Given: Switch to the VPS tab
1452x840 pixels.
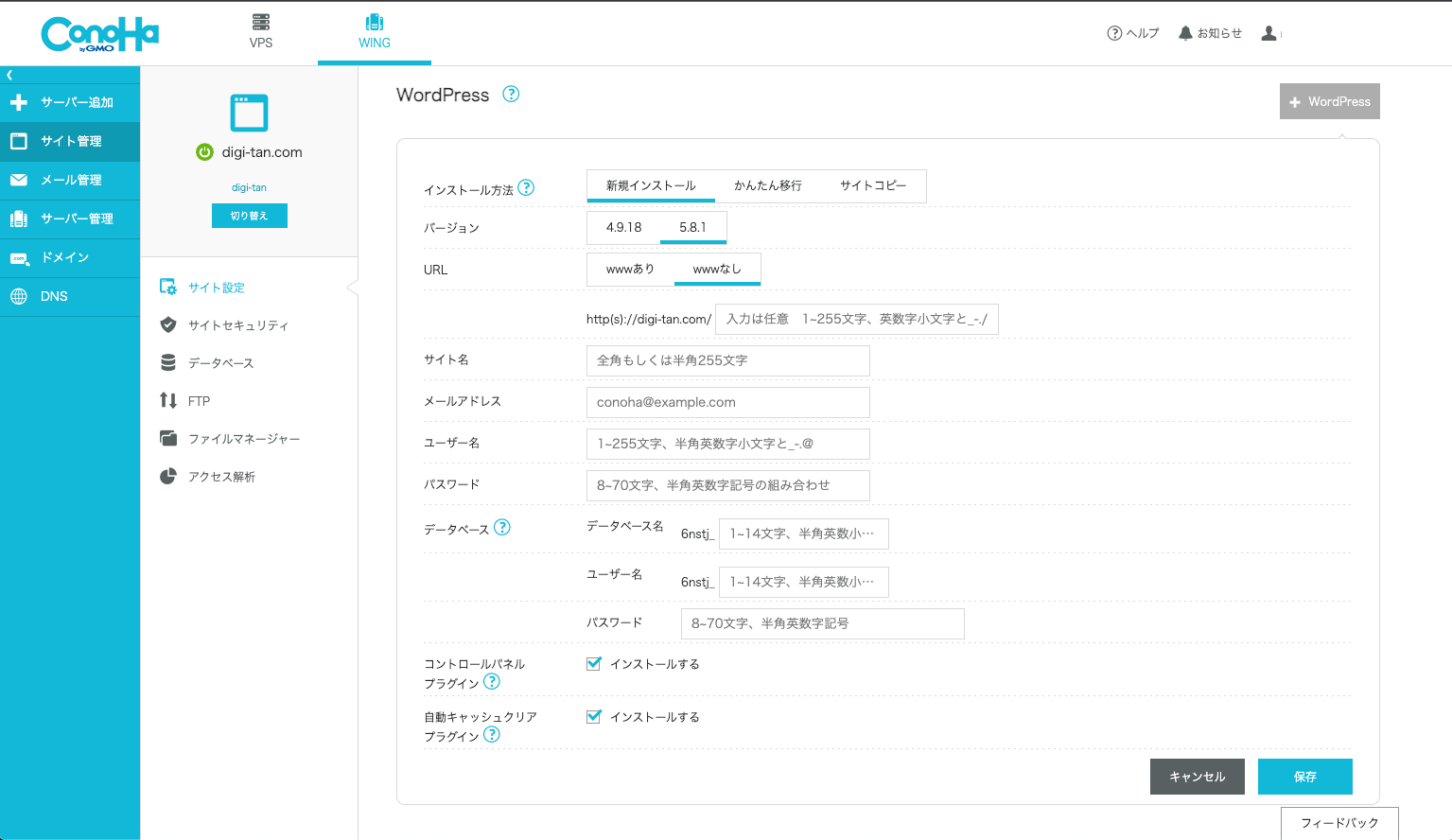Looking at the screenshot, I should tap(261, 32).
